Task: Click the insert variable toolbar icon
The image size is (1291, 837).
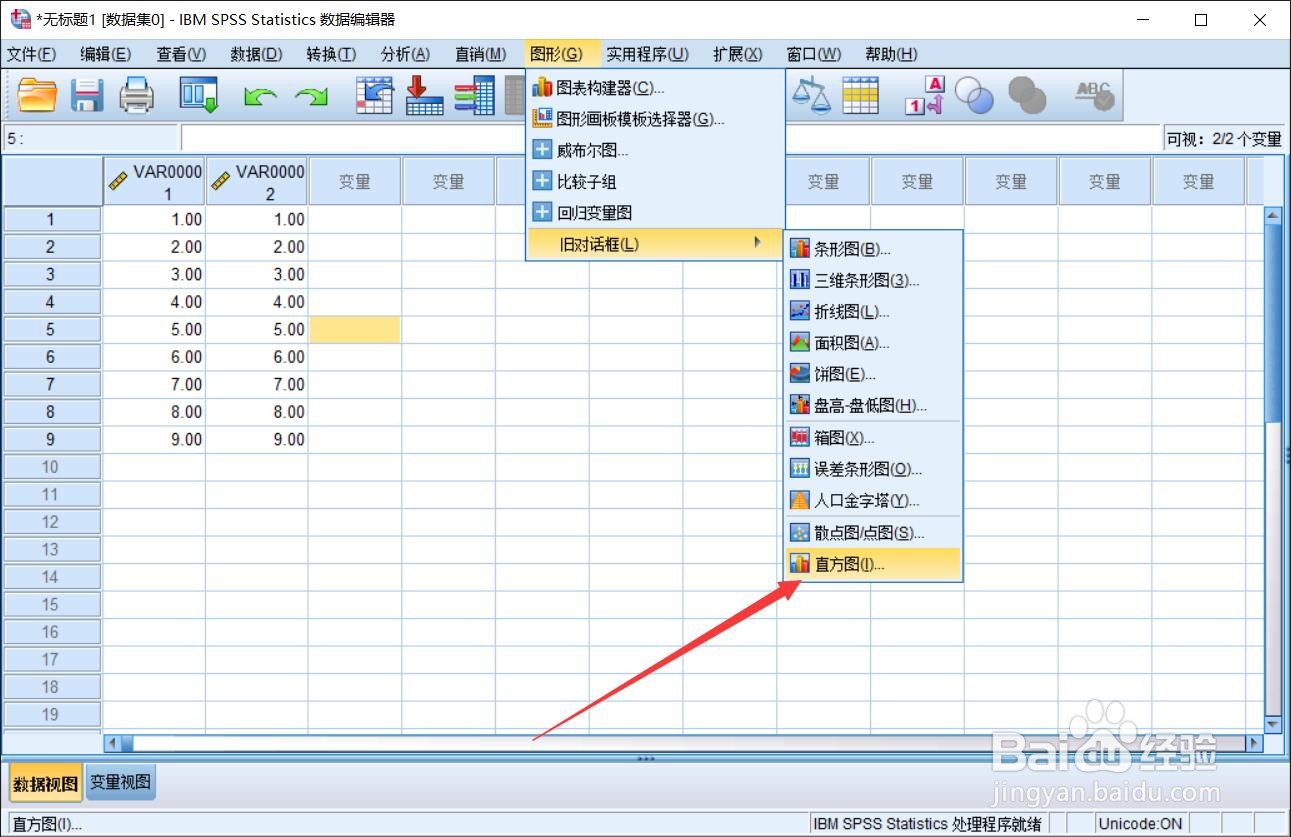Action: coord(474,95)
